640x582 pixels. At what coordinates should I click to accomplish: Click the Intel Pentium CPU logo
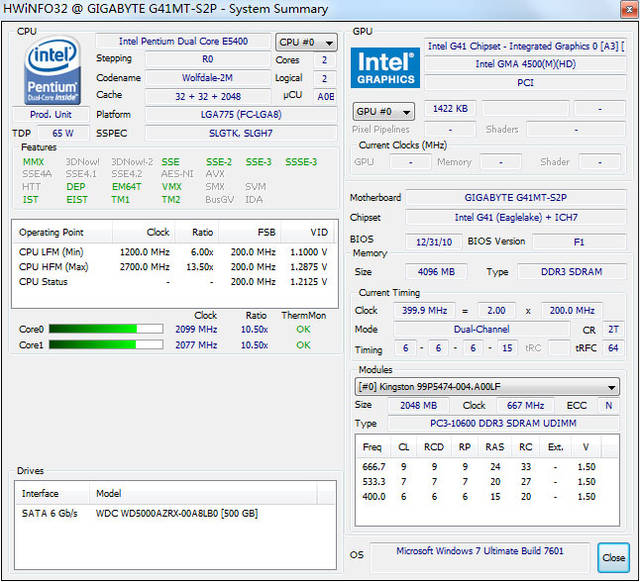[x=52, y=71]
